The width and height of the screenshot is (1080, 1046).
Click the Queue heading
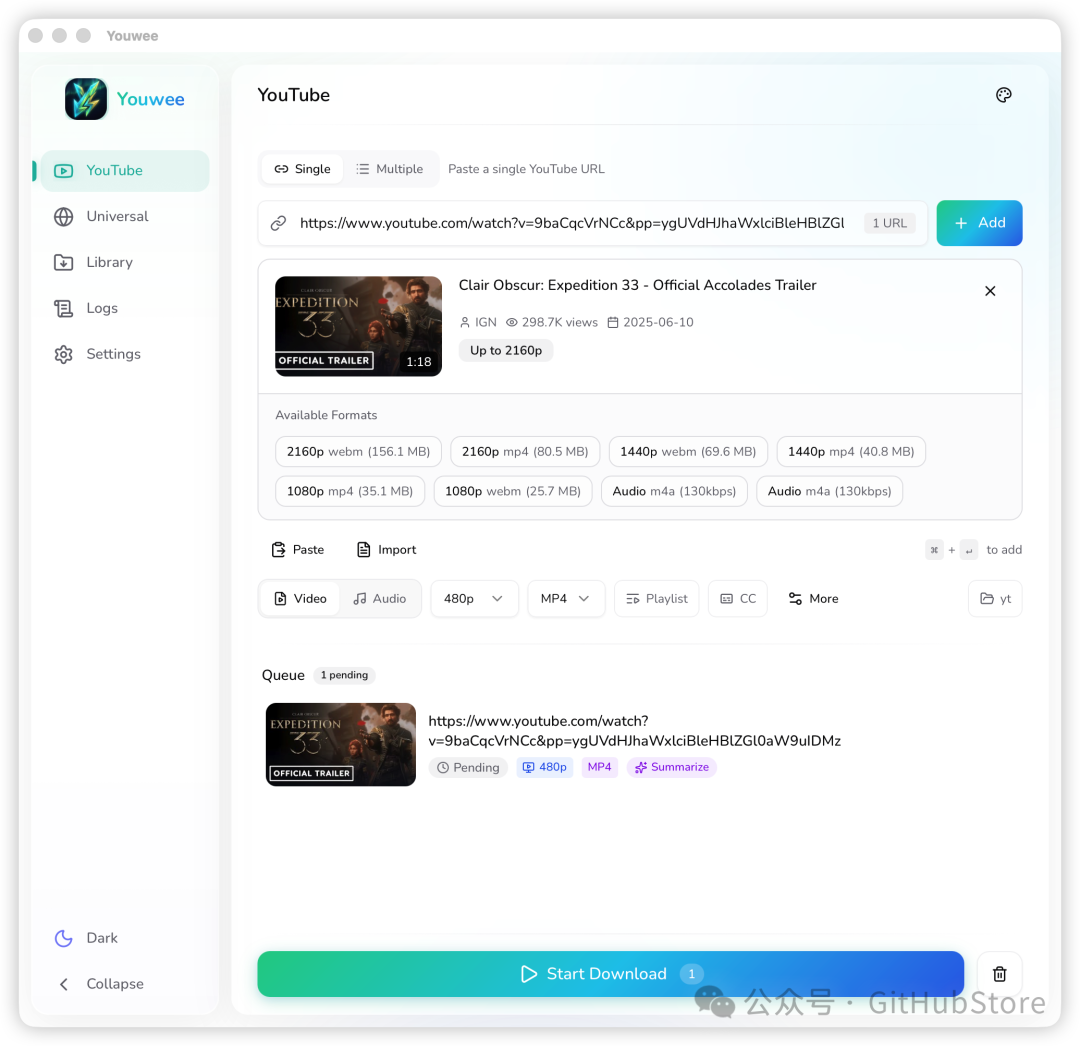click(x=283, y=676)
